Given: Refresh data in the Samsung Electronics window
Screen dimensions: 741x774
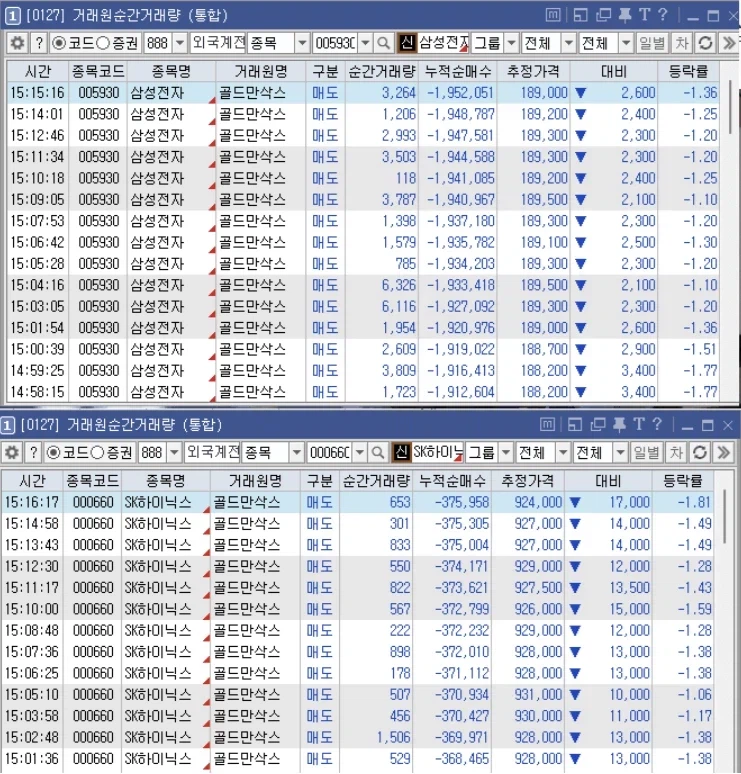Looking at the screenshot, I should (x=705, y=43).
